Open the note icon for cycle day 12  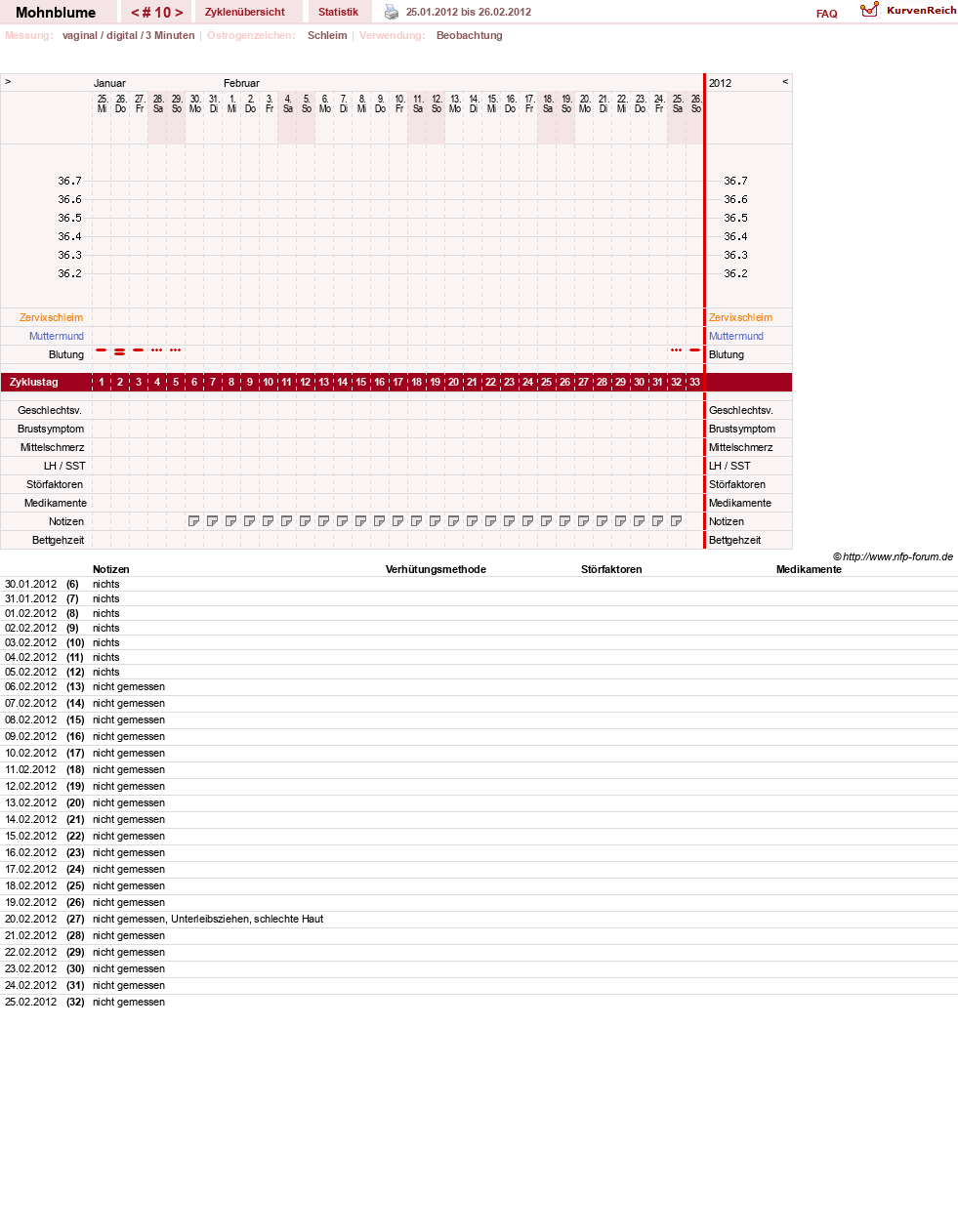(x=305, y=521)
